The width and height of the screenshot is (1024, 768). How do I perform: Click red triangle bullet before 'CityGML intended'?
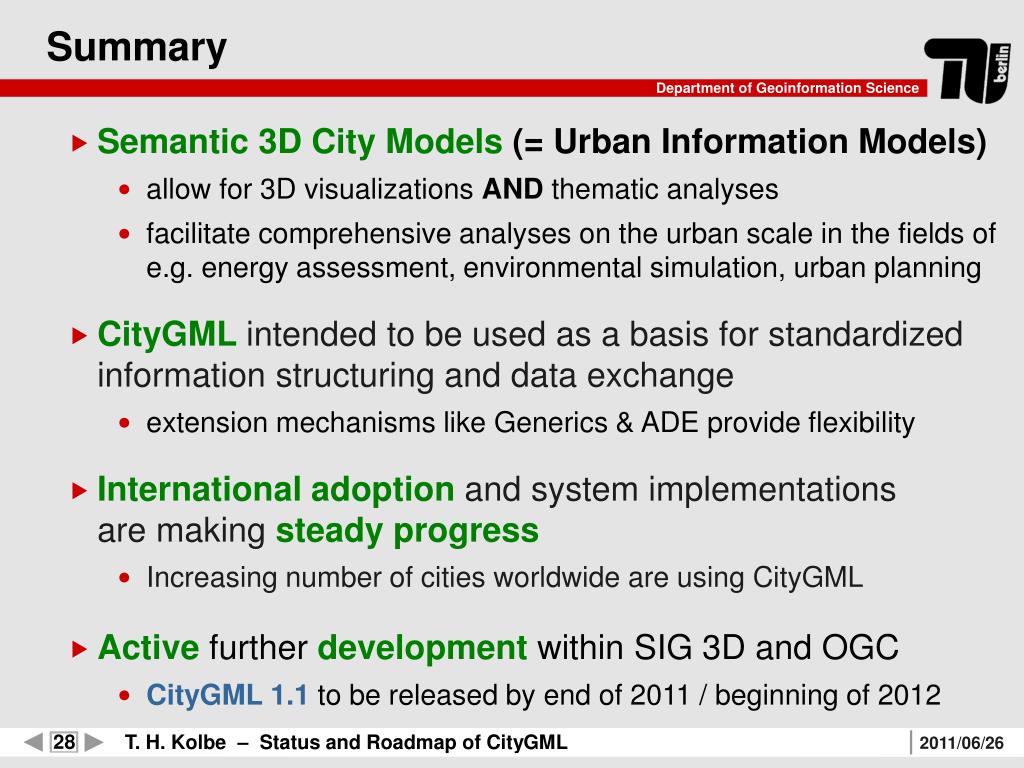point(79,336)
